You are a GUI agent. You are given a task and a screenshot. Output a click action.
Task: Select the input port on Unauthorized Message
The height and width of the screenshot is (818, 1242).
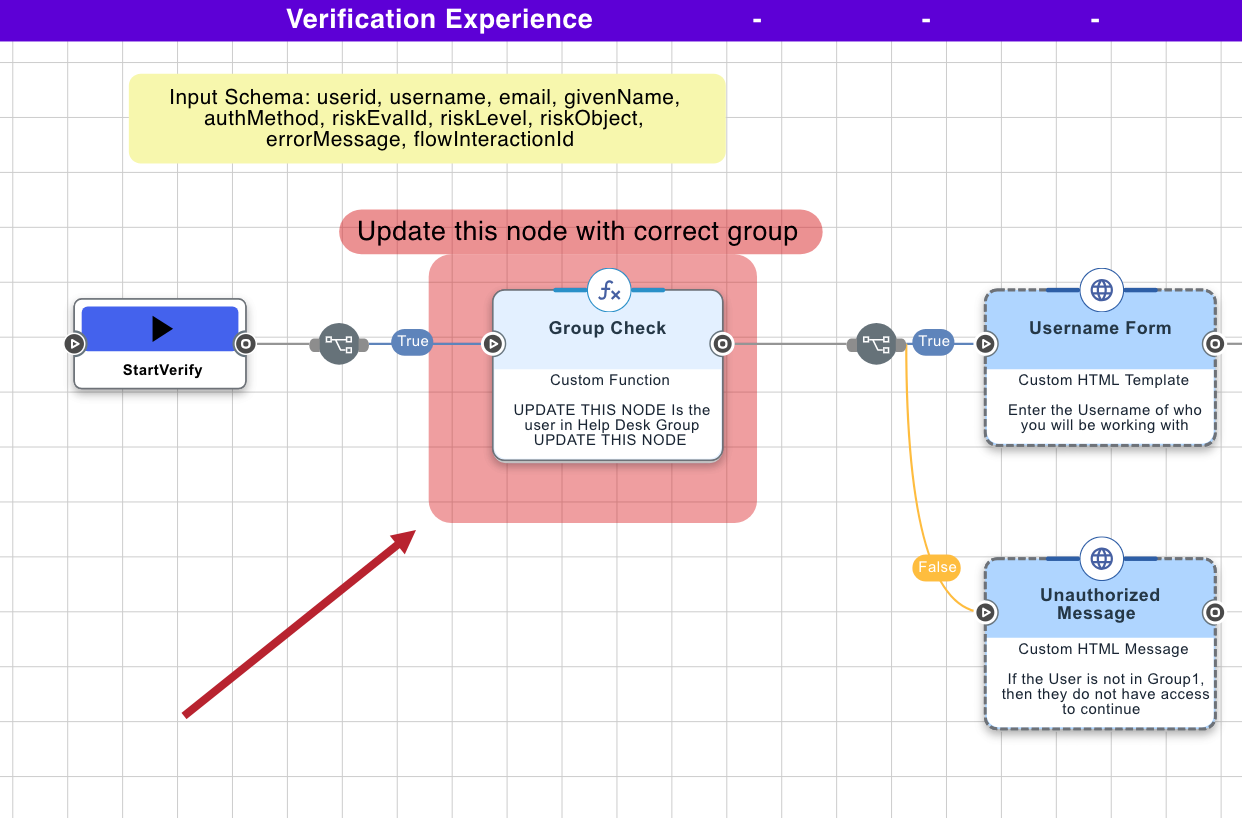(x=986, y=613)
